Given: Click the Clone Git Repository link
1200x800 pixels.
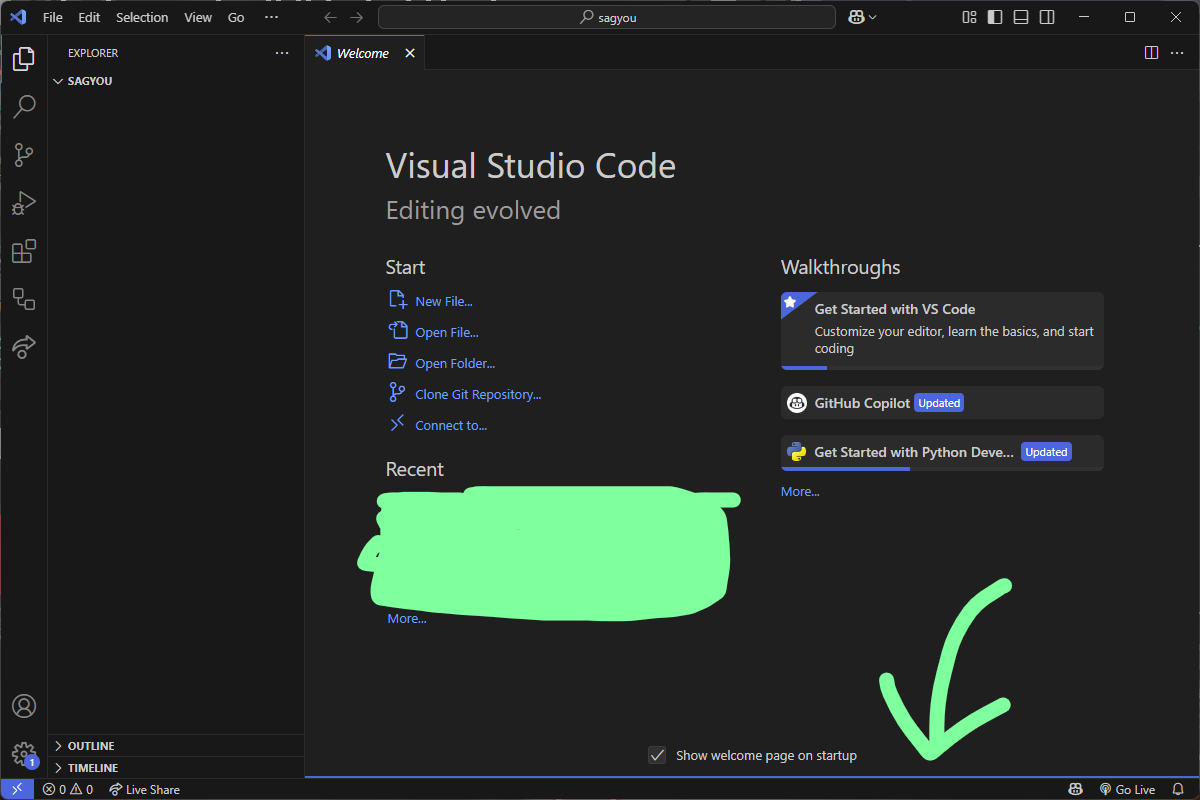Looking at the screenshot, I should (x=477, y=394).
